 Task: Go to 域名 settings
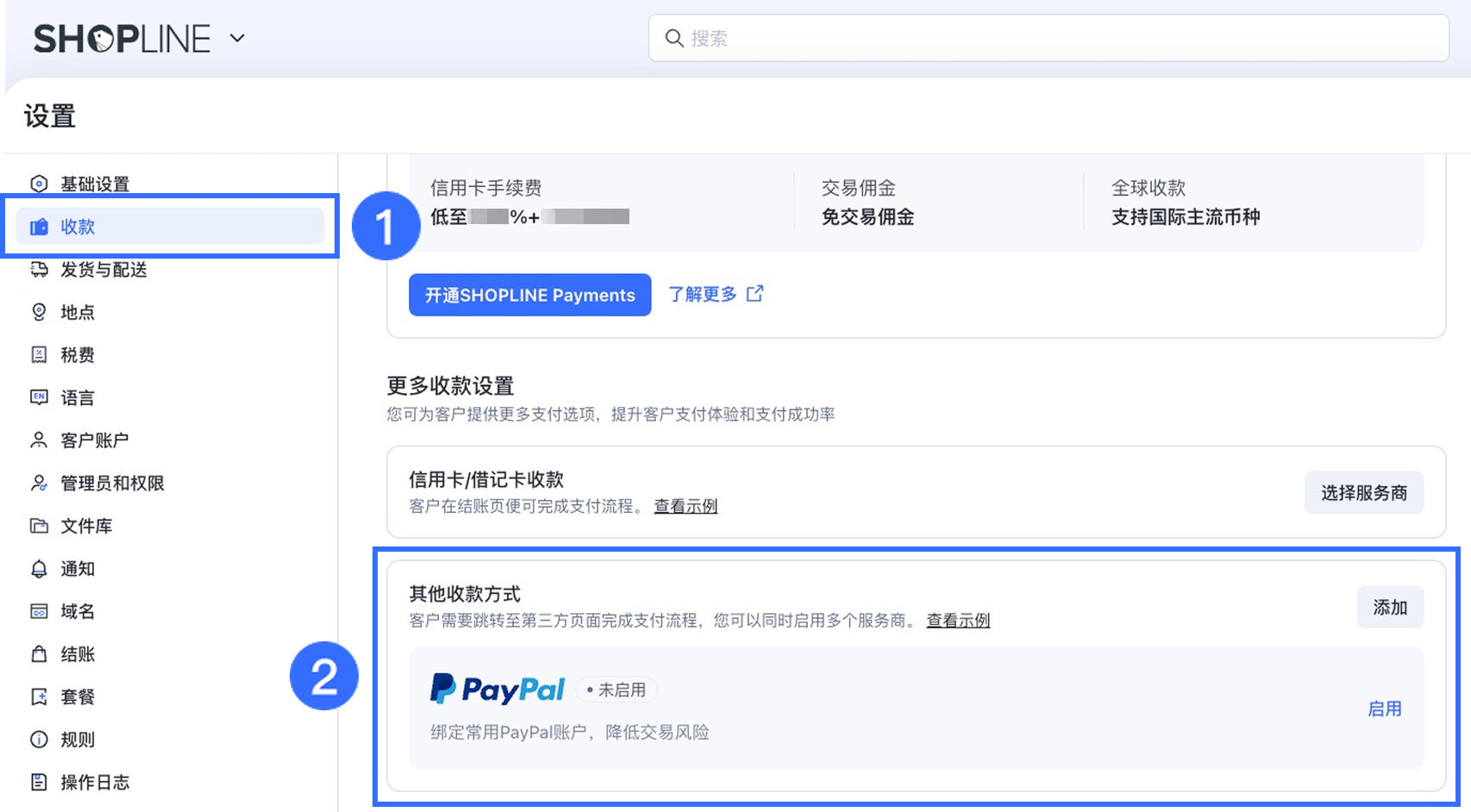pos(78,611)
